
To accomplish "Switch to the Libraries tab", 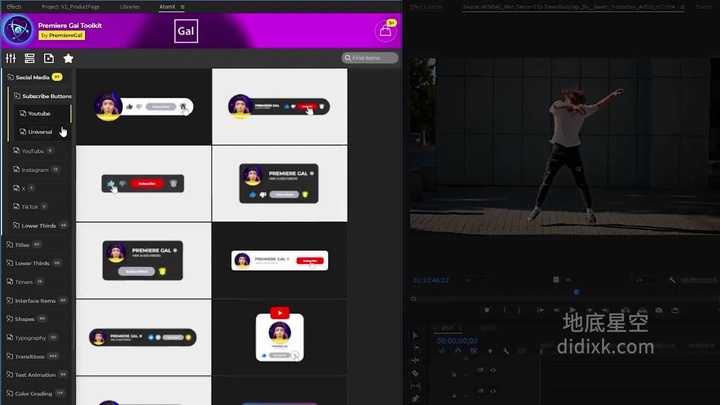I will pos(129,6).
